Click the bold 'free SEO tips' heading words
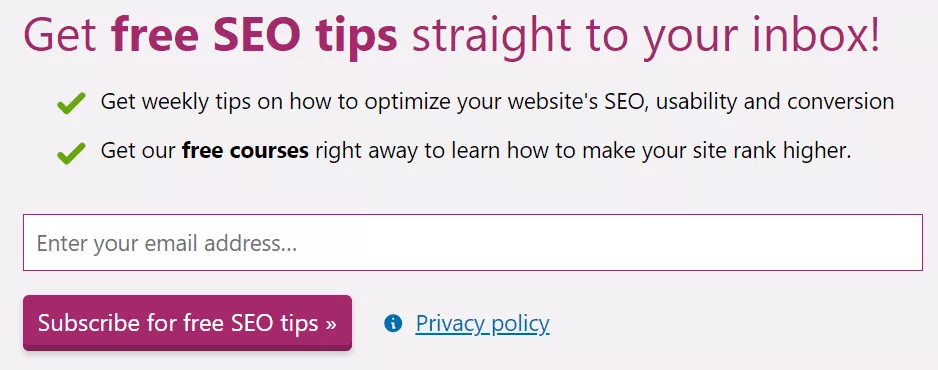938x370 pixels. click(x=254, y=35)
